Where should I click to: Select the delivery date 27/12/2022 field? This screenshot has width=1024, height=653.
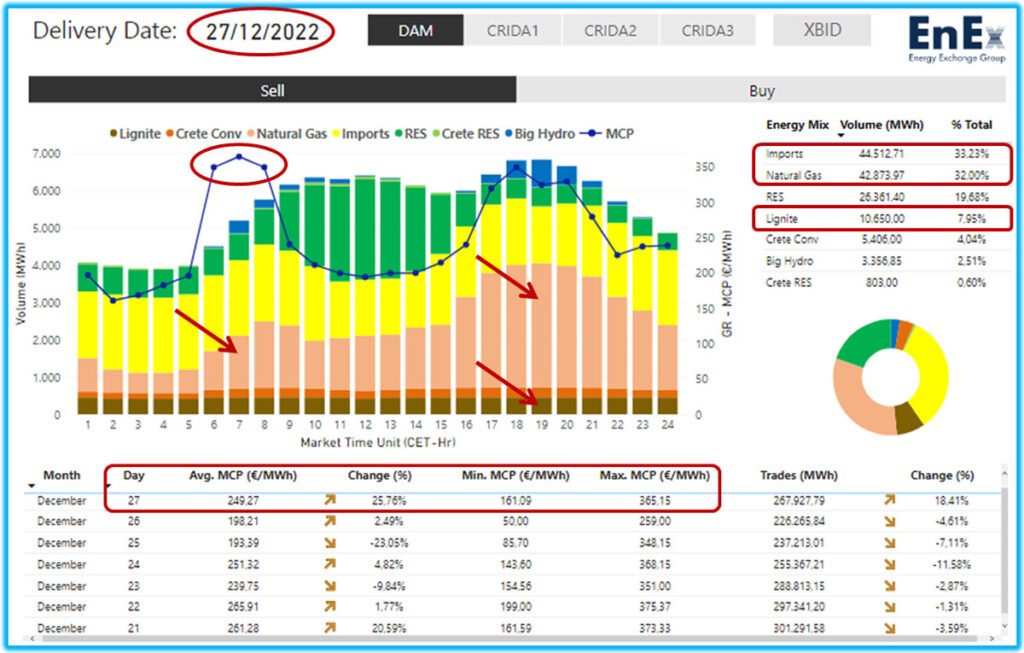point(262,31)
